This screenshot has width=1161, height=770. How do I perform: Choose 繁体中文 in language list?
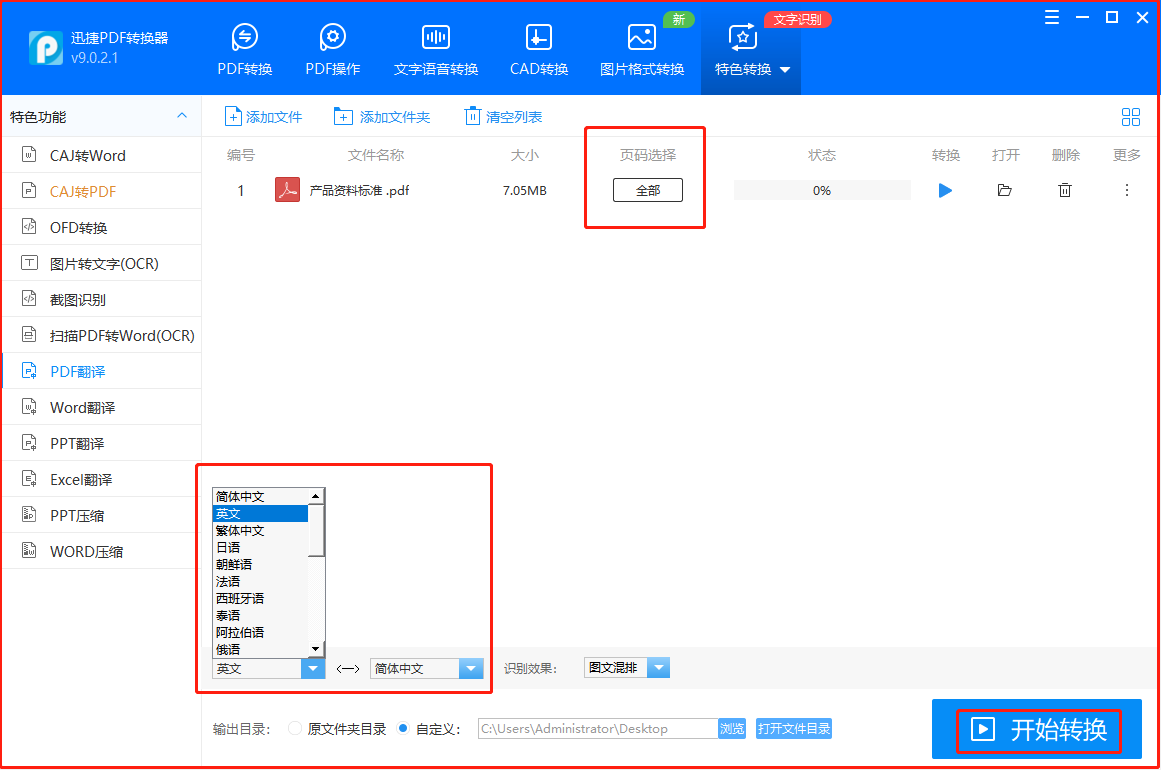click(x=260, y=530)
